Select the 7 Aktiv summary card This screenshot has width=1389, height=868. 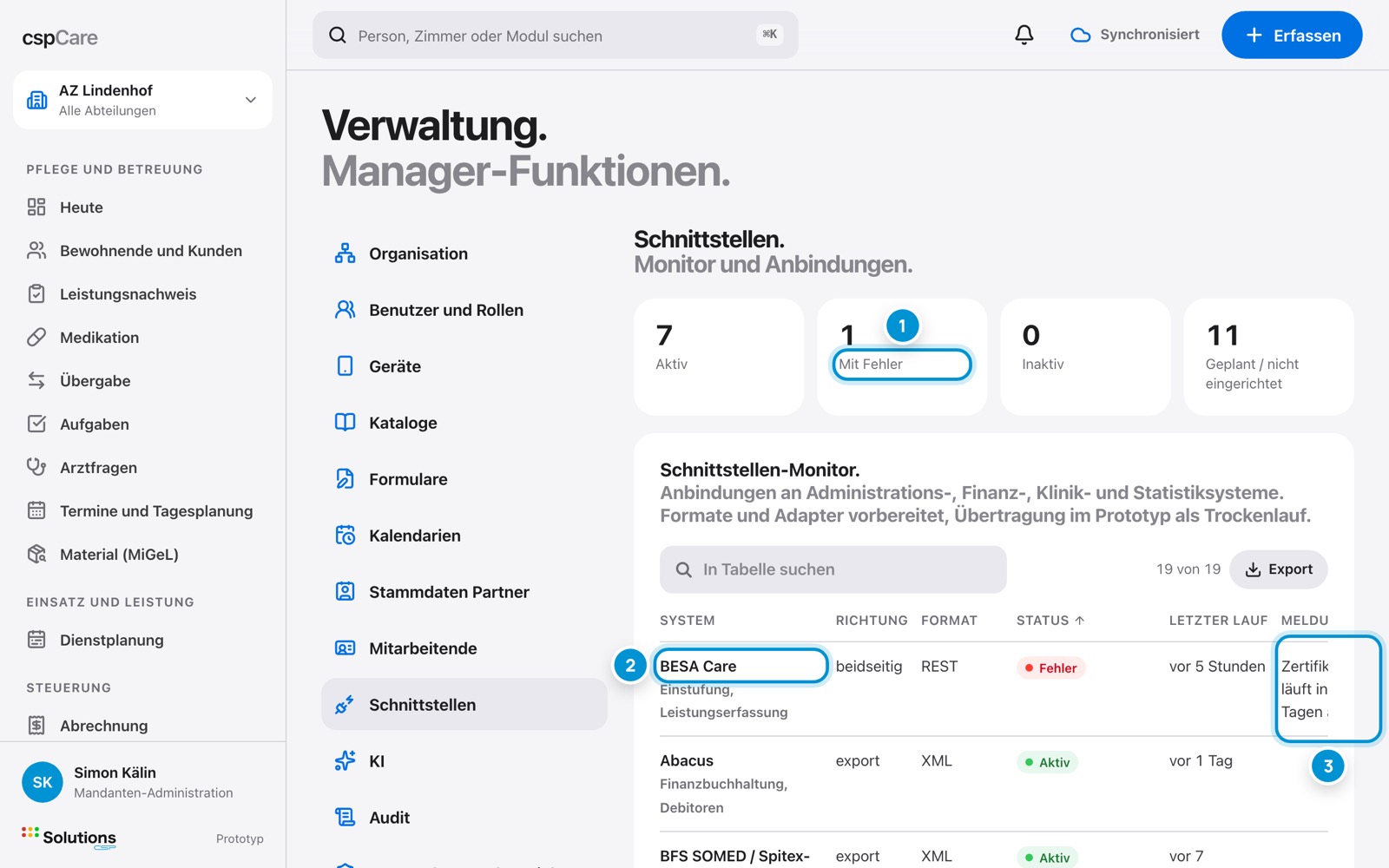(719, 357)
